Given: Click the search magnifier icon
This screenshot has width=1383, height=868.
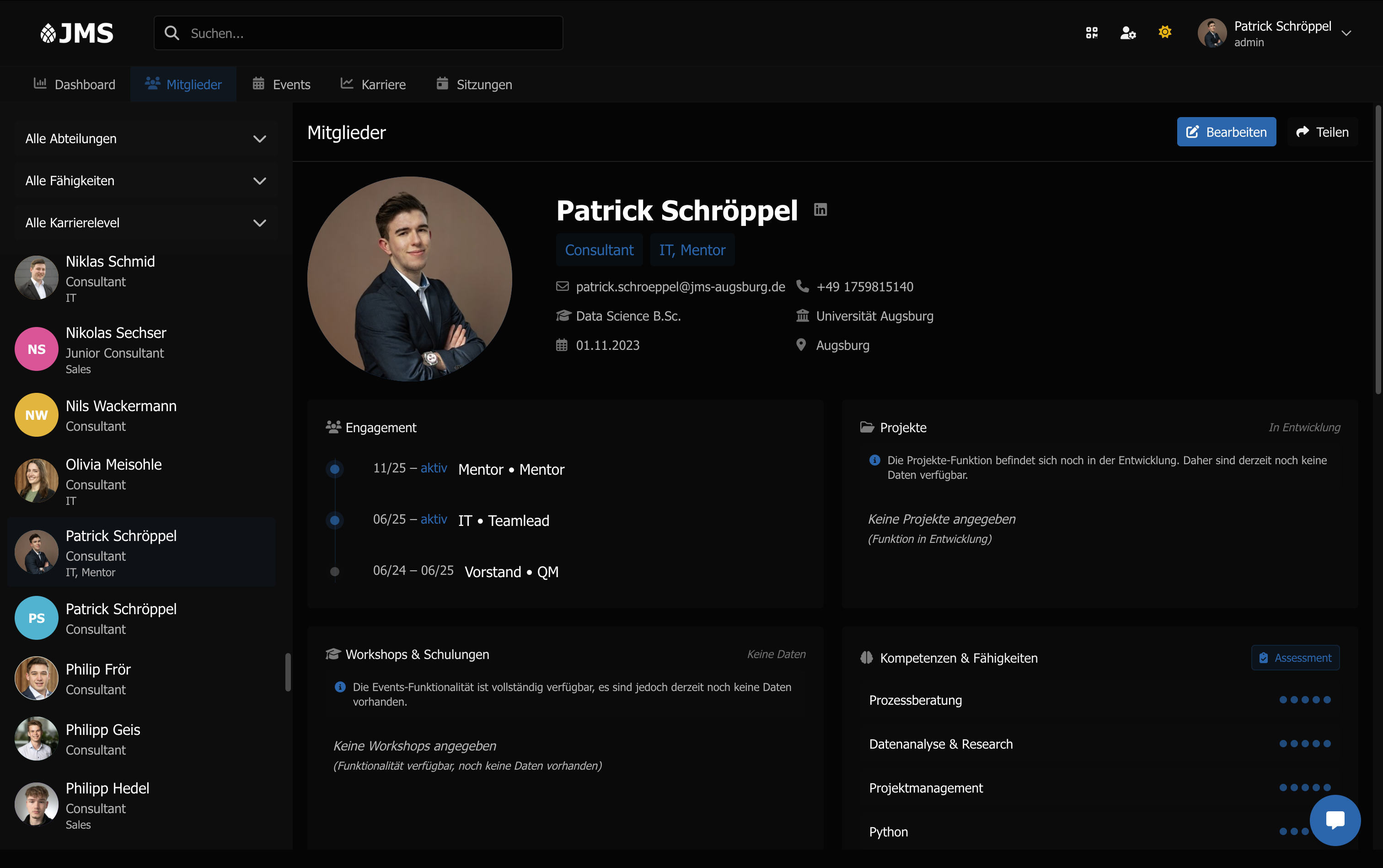Looking at the screenshot, I should coord(172,33).
